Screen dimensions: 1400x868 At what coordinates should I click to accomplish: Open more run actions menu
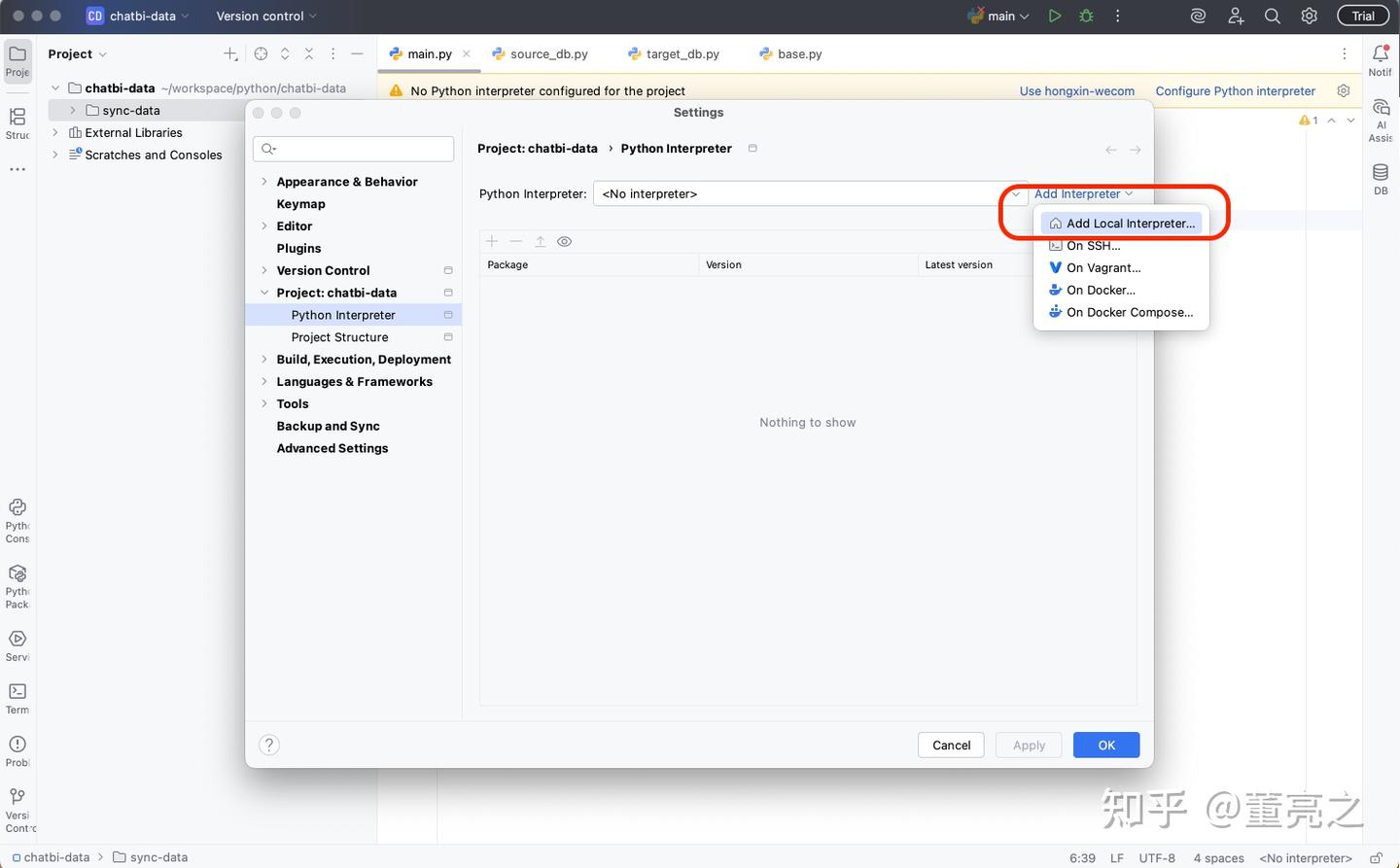(1118, 16)
